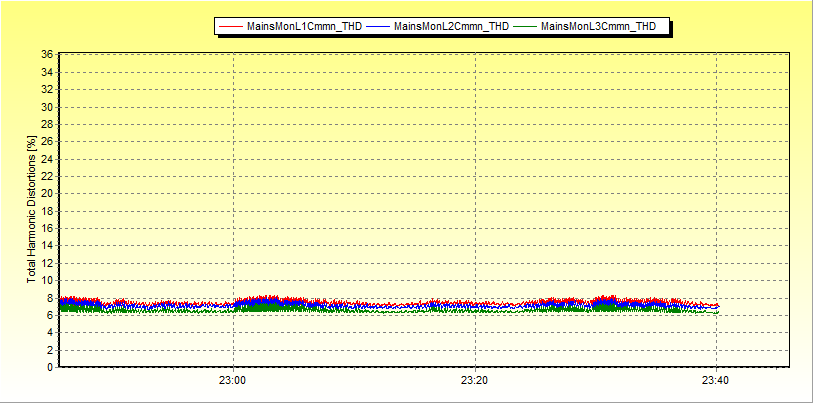Toggle the MainsMonL2Cmmn_THD legend label

(451, 27)
